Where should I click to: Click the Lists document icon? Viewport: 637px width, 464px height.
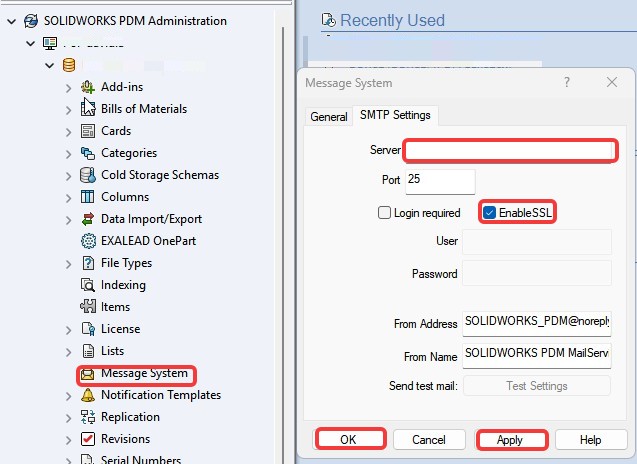88,351
